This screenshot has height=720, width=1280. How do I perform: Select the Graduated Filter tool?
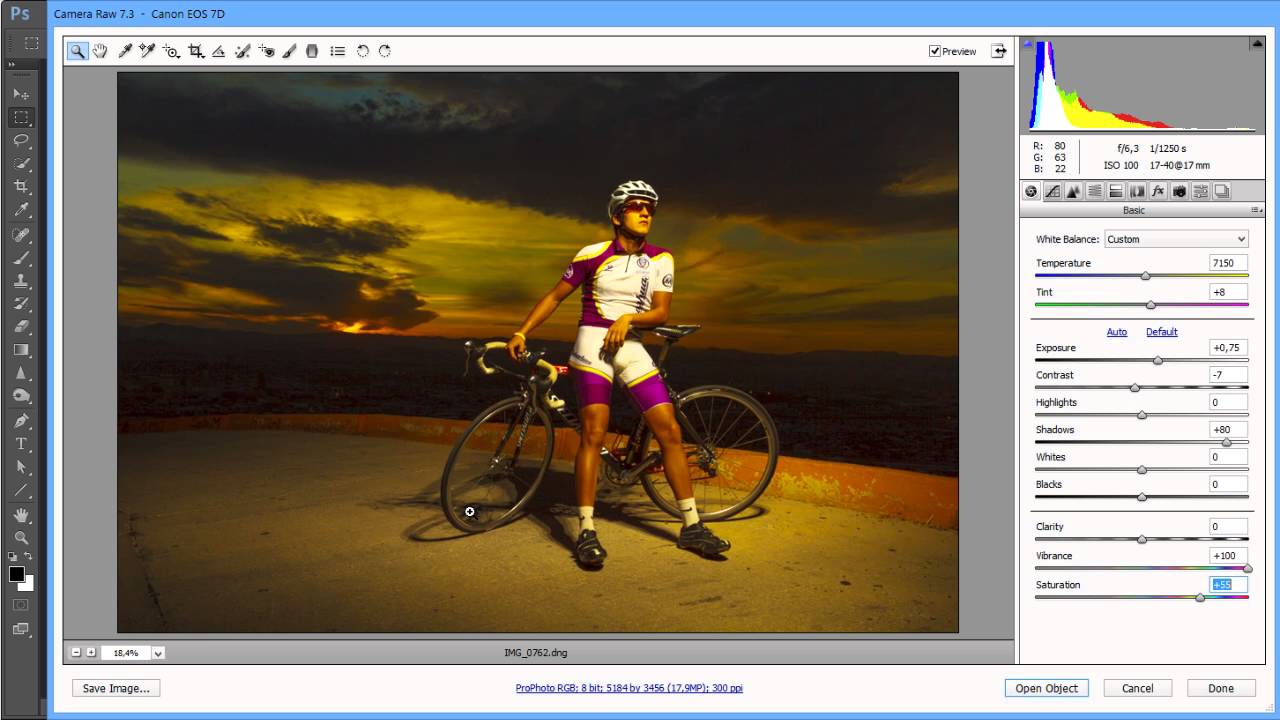pos(312,51)
